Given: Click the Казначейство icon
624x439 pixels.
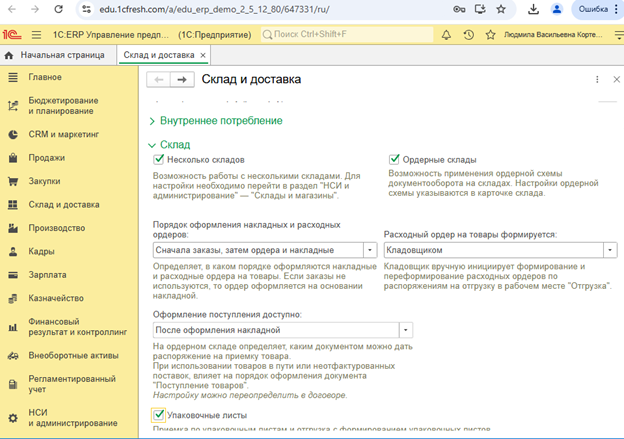Looking at the screenshot, I should point(13,298).
